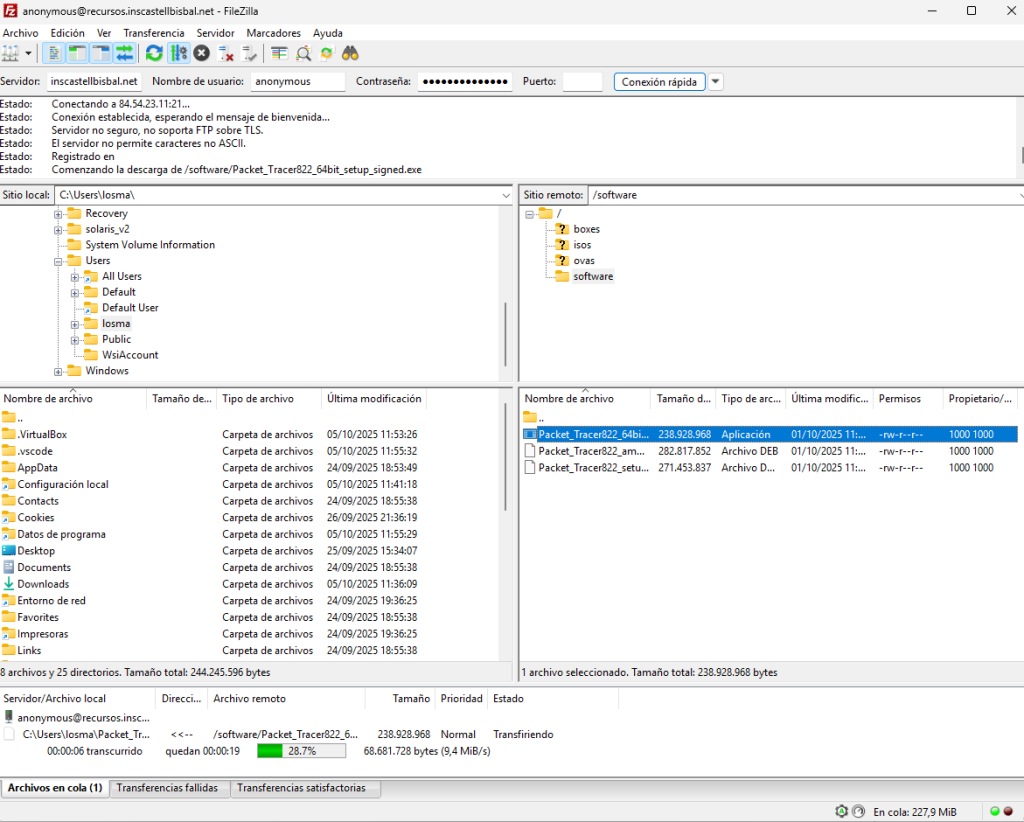Open the Conexión rápida history dropdown arrow
Viewport: 1024px width, 822px height.
click(716, 82)
